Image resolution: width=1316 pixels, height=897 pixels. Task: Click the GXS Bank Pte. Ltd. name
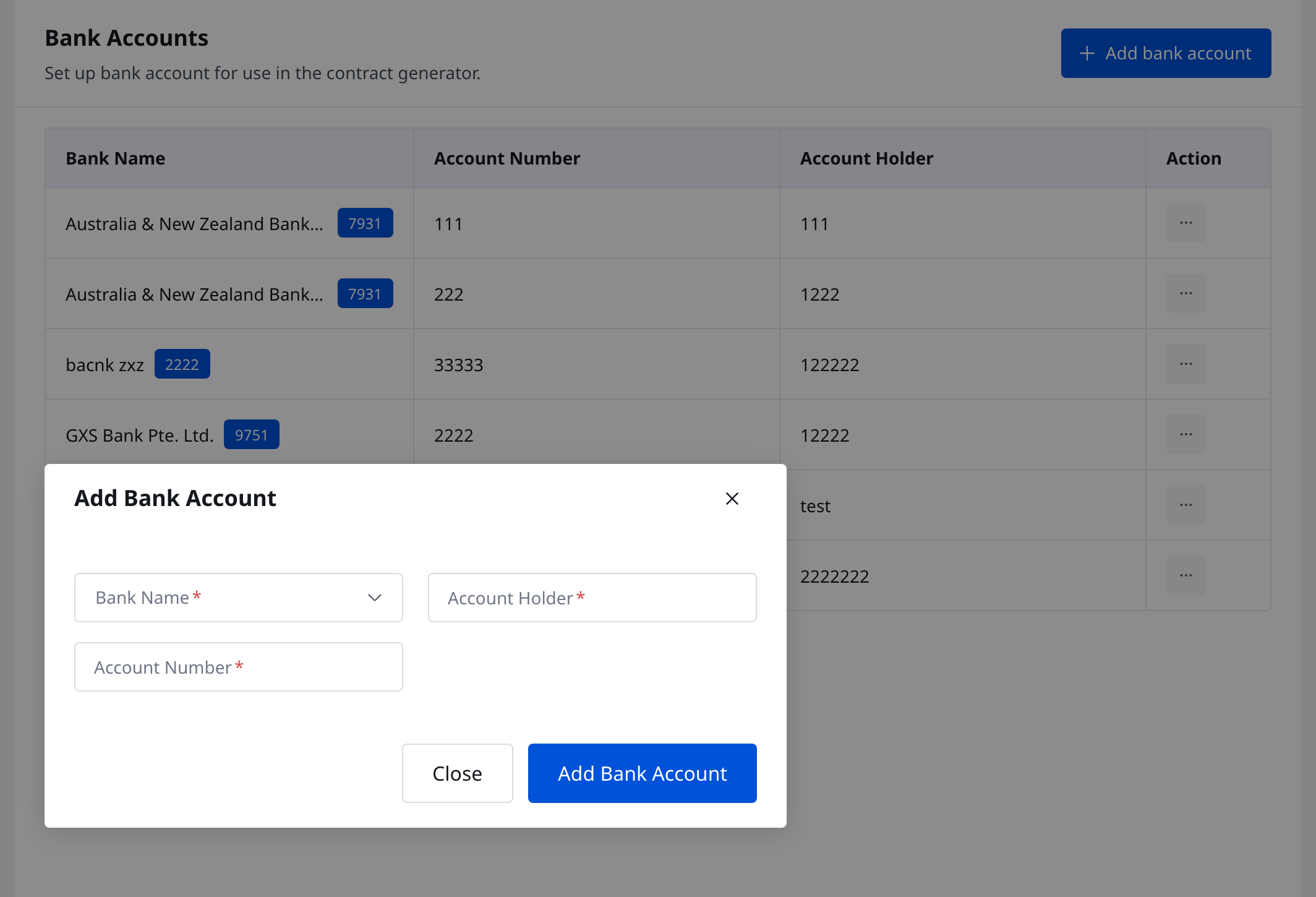click(x=140, y=436)
